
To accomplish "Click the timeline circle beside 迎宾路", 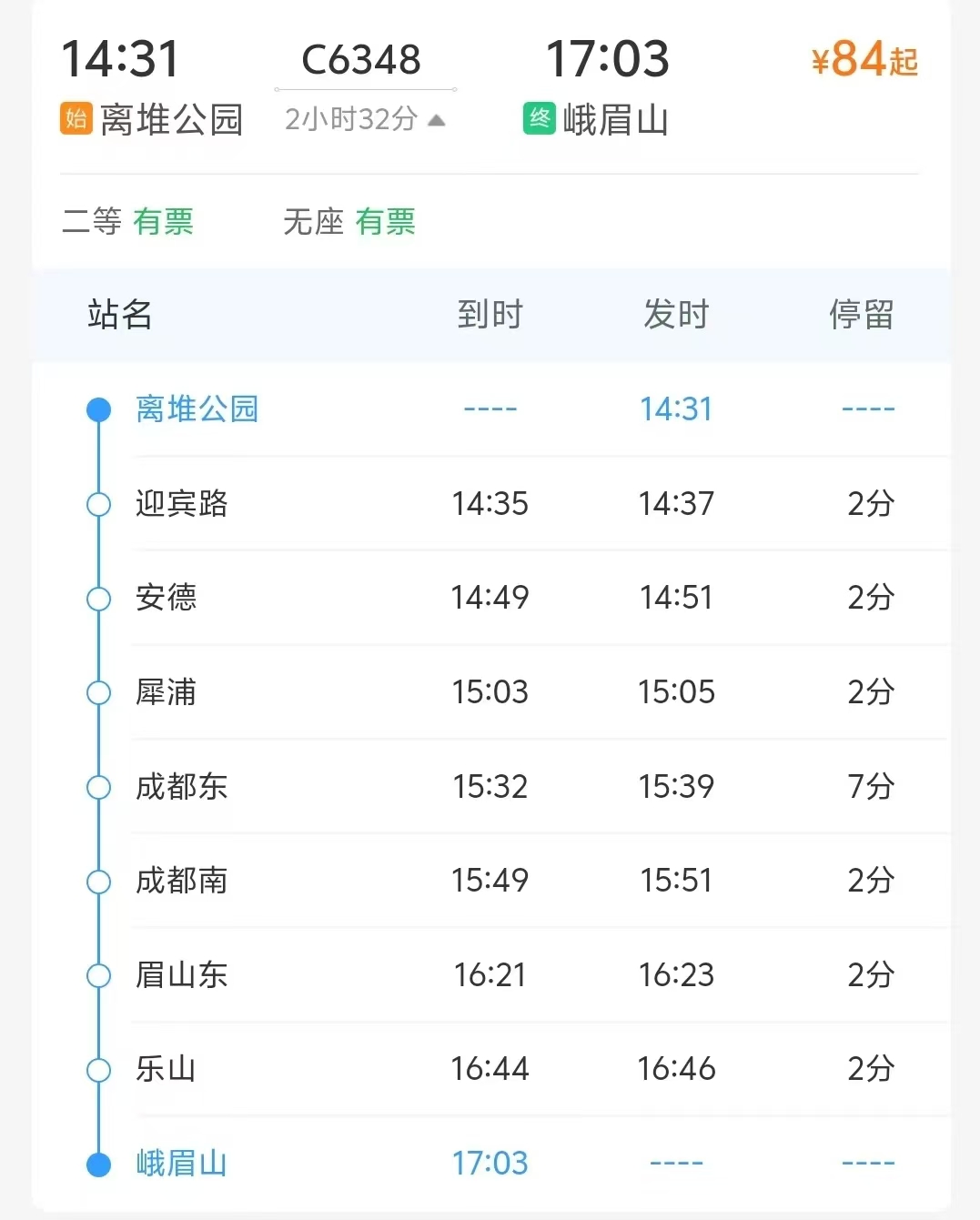I will [98, 504].
